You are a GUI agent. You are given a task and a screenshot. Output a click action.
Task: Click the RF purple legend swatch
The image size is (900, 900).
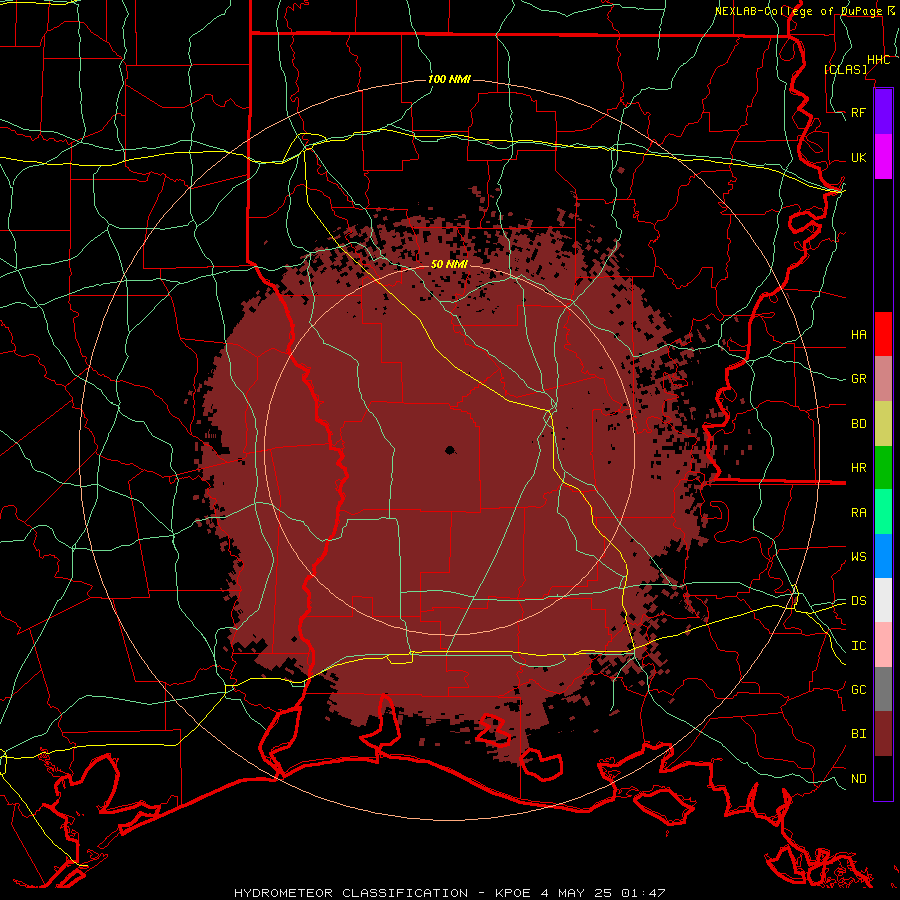883,112
